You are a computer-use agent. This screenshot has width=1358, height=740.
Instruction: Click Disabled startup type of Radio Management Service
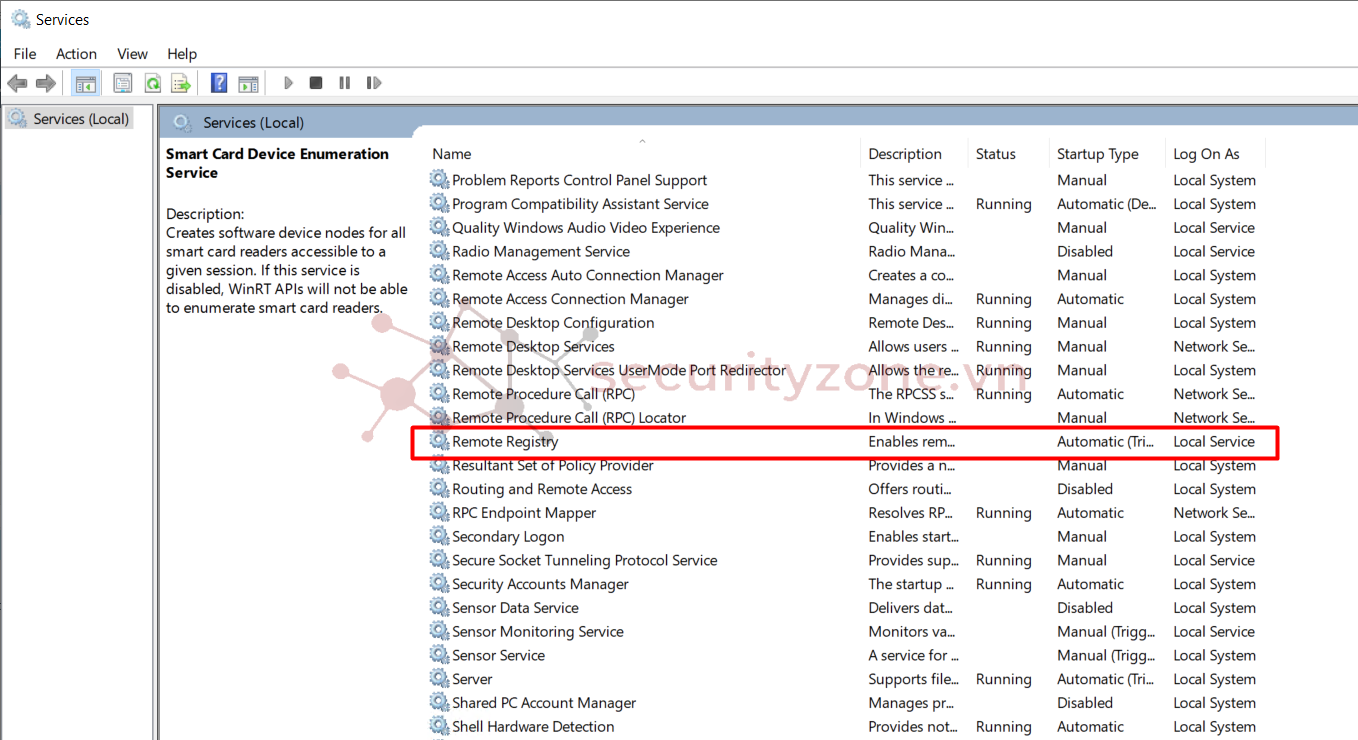[1085, 251]
